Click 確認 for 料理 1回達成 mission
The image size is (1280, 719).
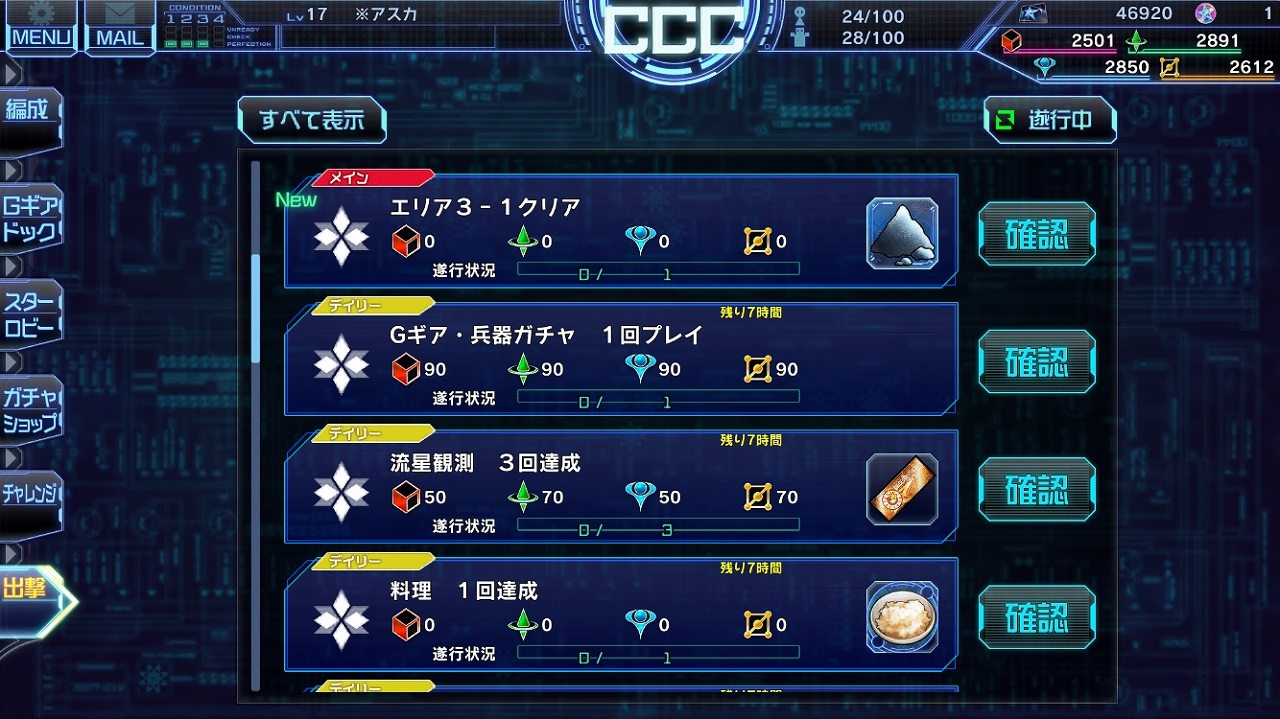pyautogui.click(x=1037, y=617)
